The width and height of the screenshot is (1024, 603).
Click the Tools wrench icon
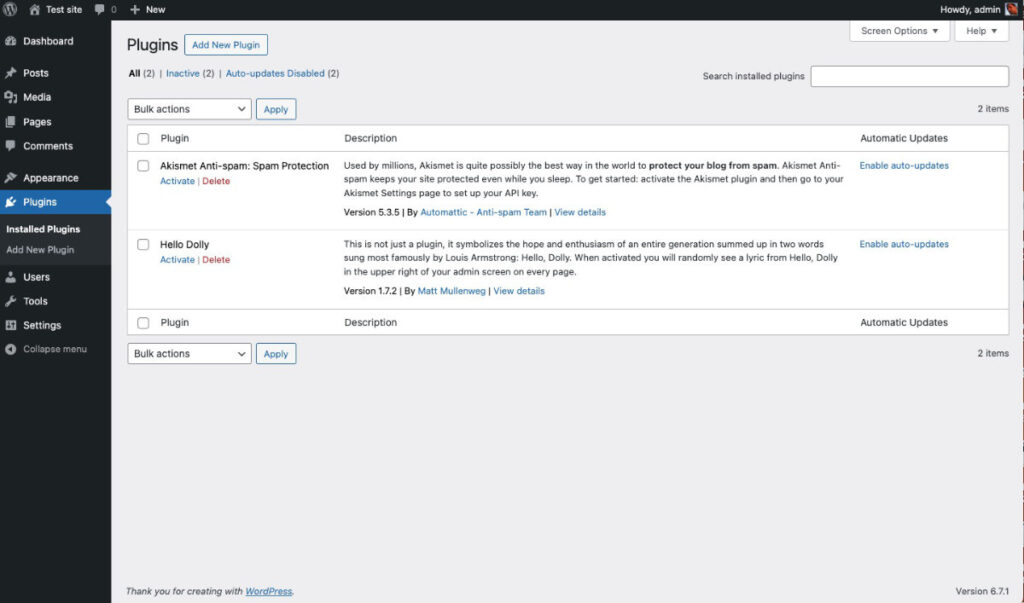[10, 301]
